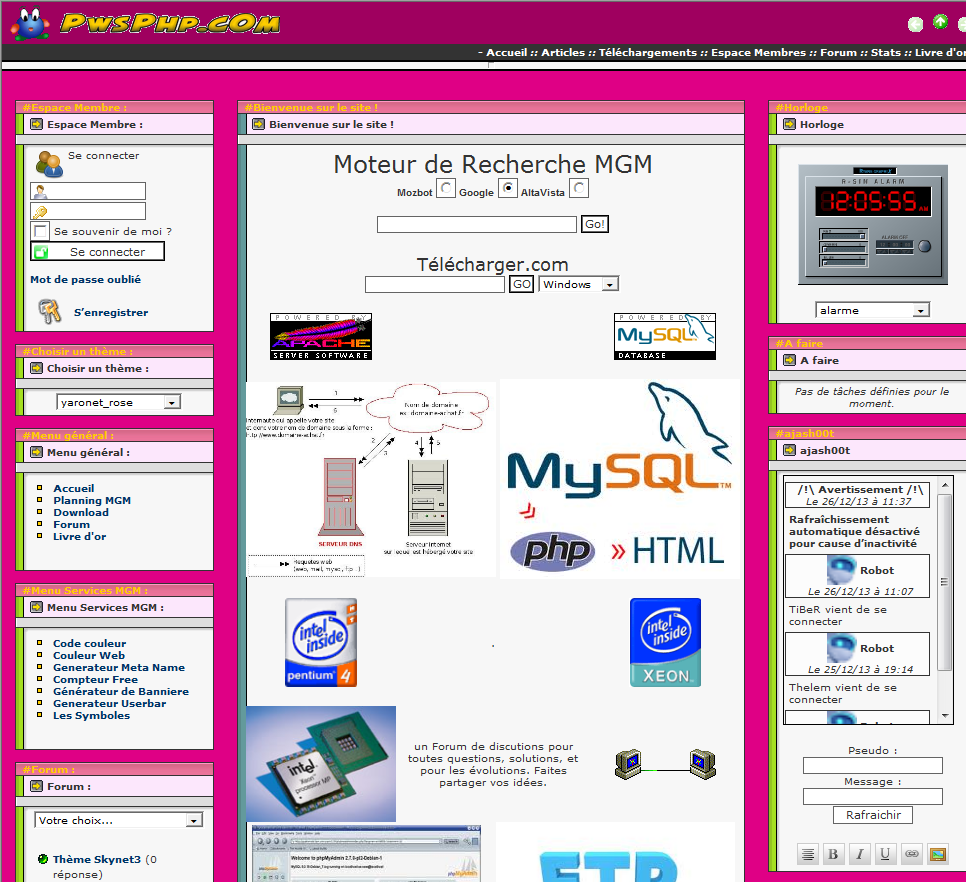The height and width of the screenshot is (882, 966).
Task: Open the Thème Skynet3 forum topic
Action: point(97,859)
